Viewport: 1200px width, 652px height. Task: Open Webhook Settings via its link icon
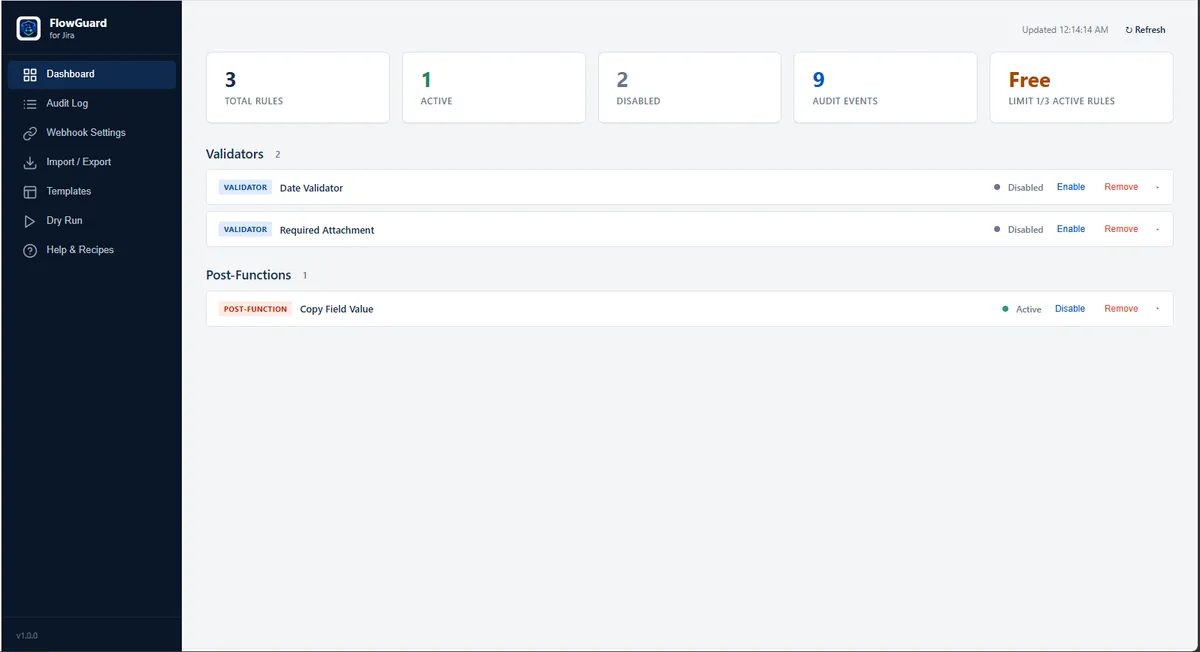pos(30,133)
